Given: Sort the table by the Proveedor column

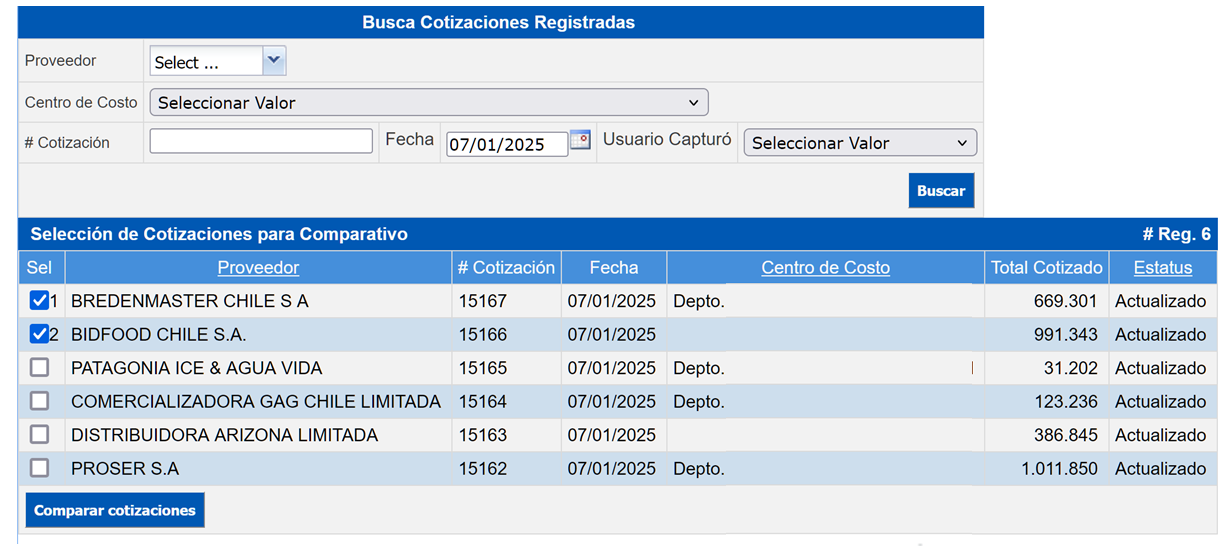Looking at the screenshot, I should pos(258,267).
